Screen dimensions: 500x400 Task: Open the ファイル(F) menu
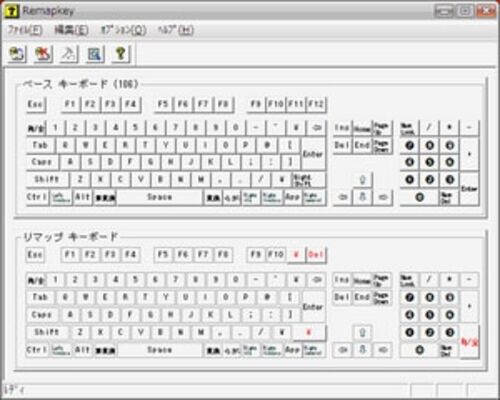[x=25, y=30]
